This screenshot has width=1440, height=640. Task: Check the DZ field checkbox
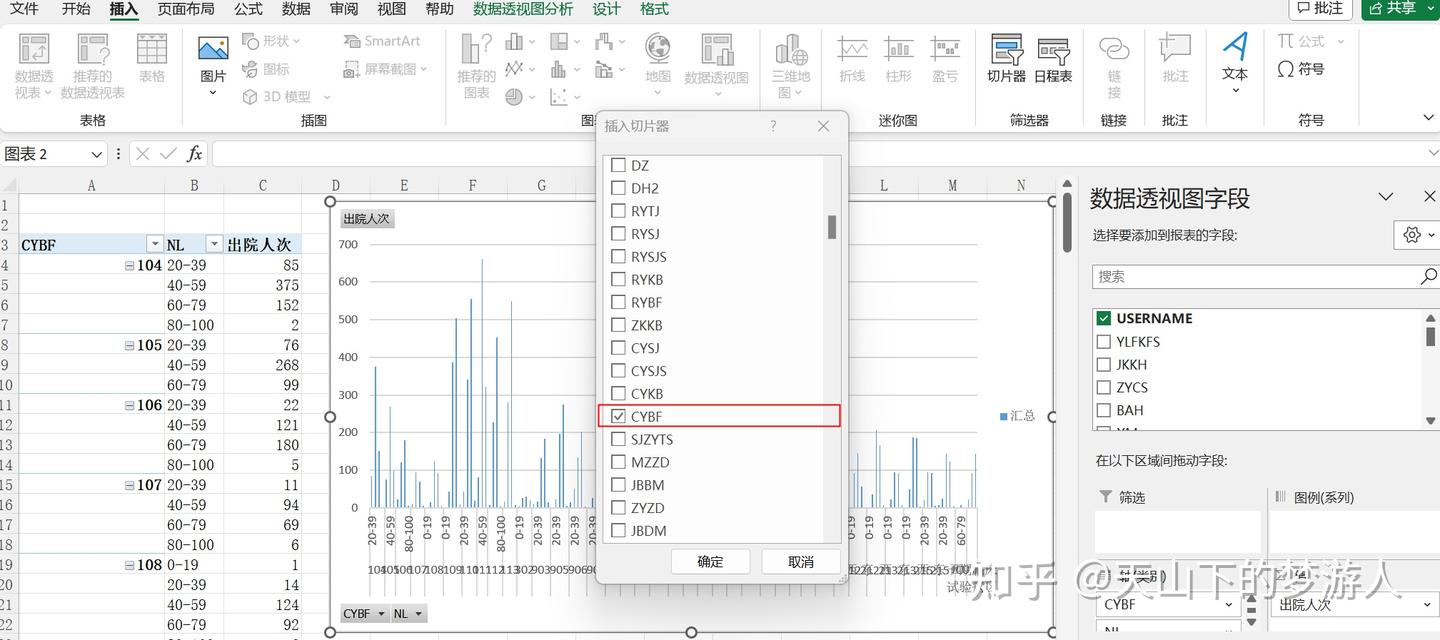(619, 165)
